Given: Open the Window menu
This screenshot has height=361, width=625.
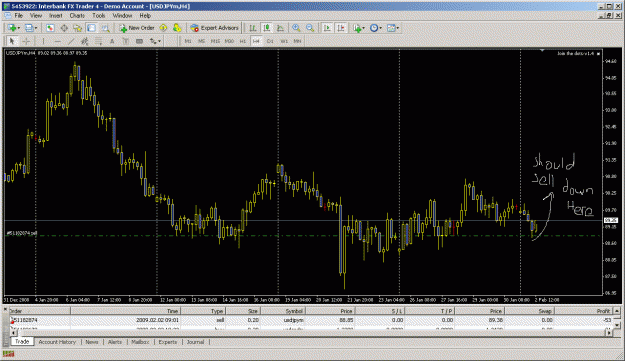Looking at the screenshot, I should pos(122,16).
